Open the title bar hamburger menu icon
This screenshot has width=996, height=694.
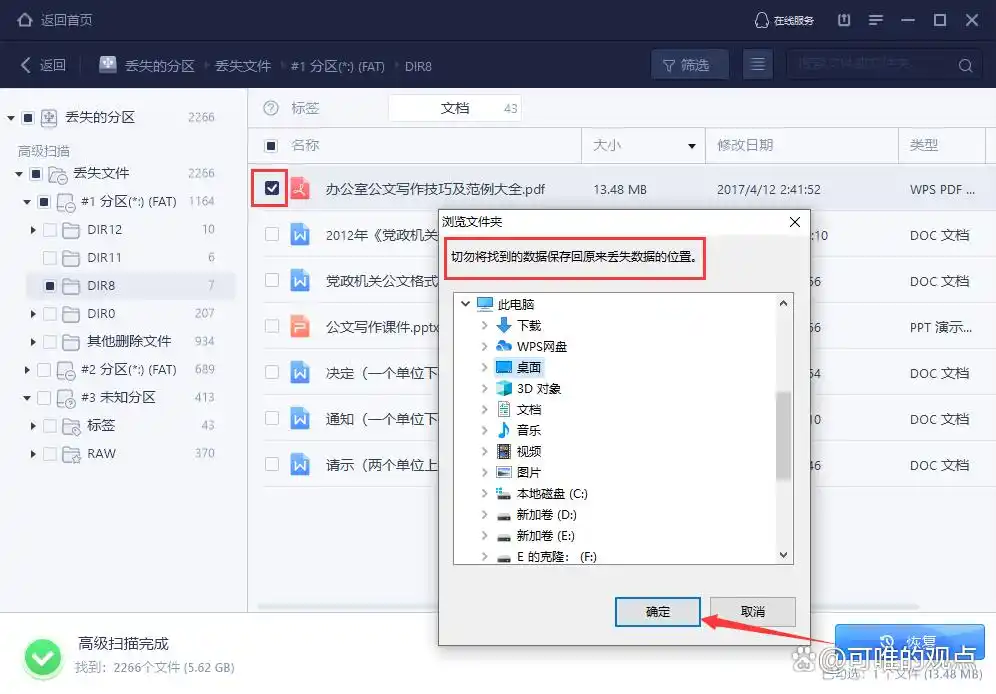876,20
